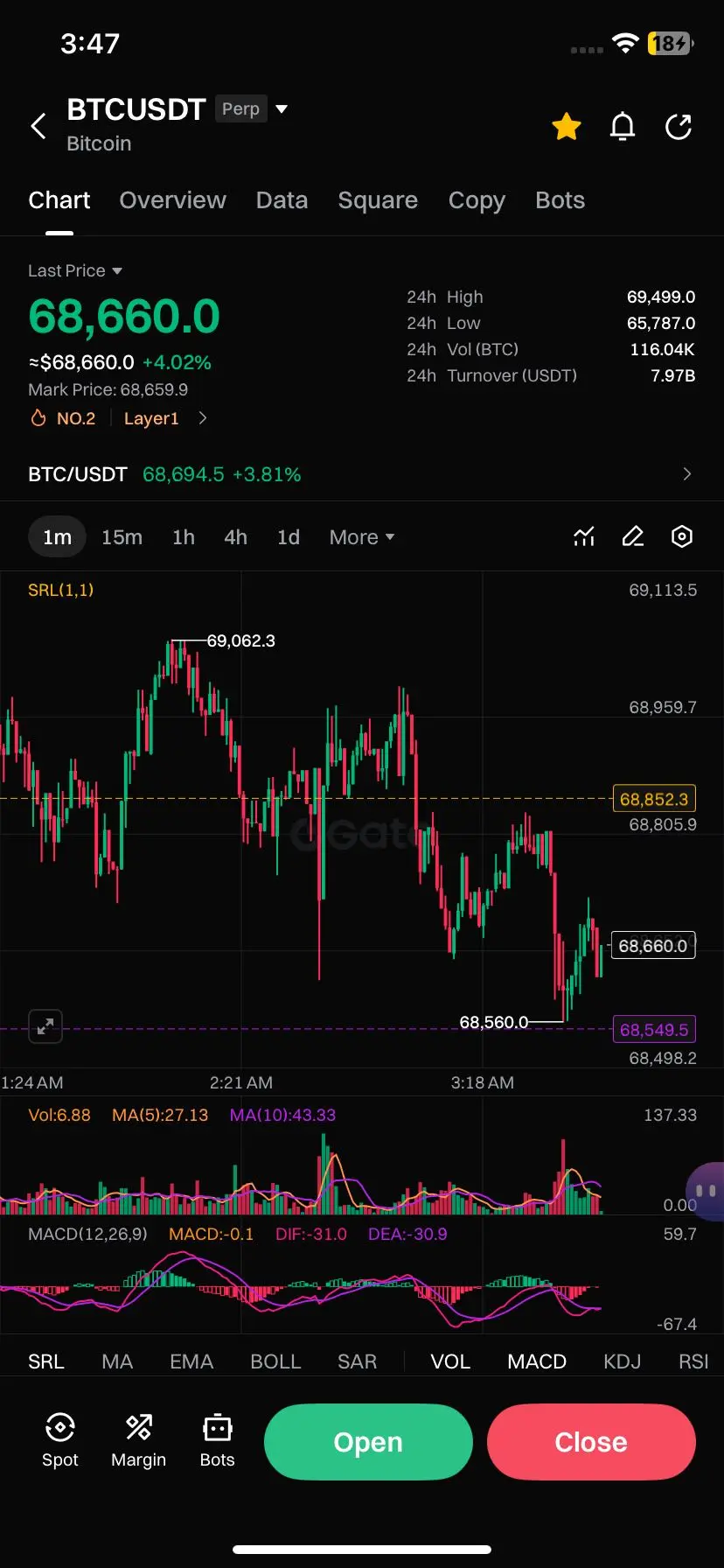This screenshot has height=1568, width=724.
Task: Tap the fullscreen expand chart icon
Action: pyautogui.click(x=45, y=1025)
